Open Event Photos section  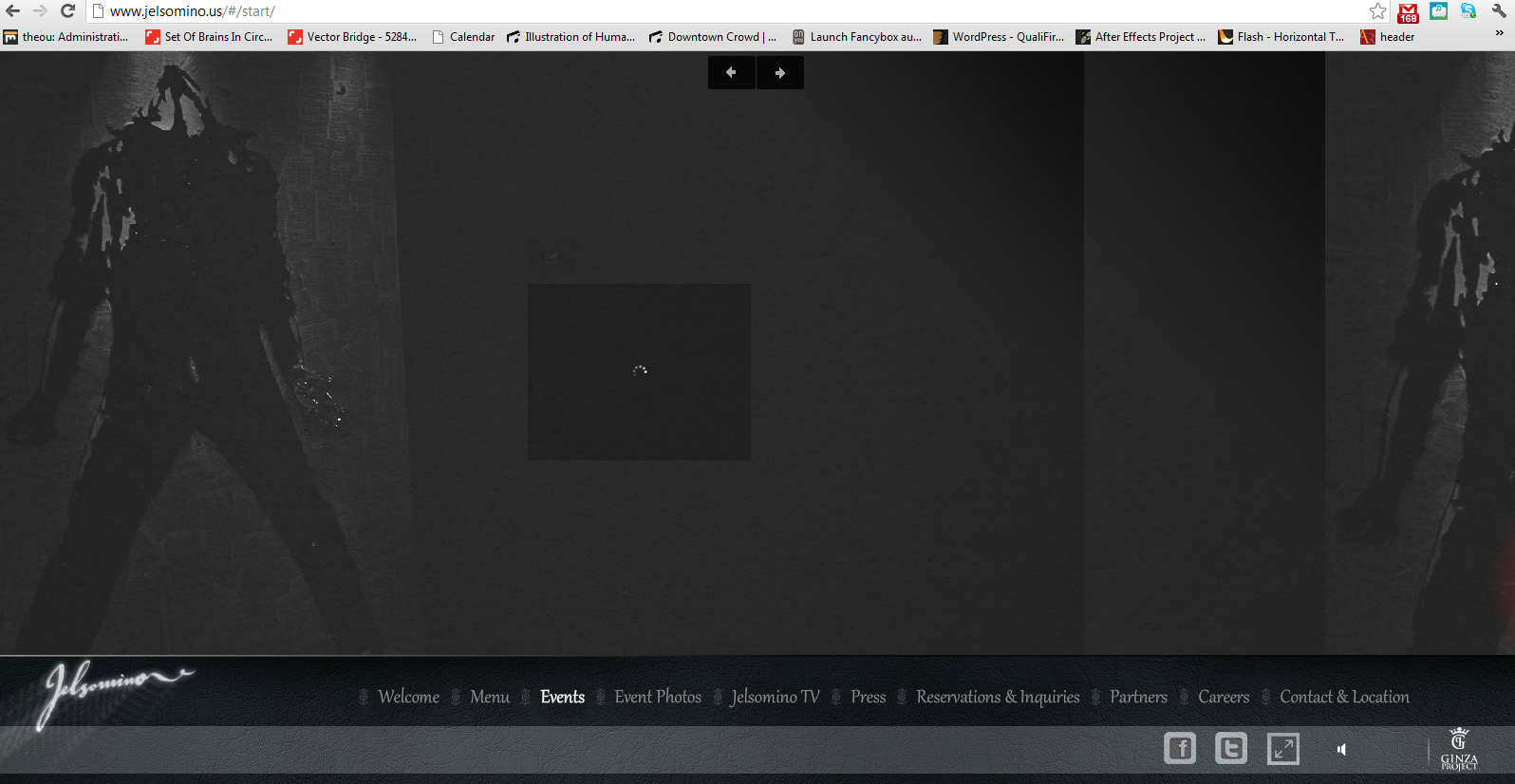658,697
